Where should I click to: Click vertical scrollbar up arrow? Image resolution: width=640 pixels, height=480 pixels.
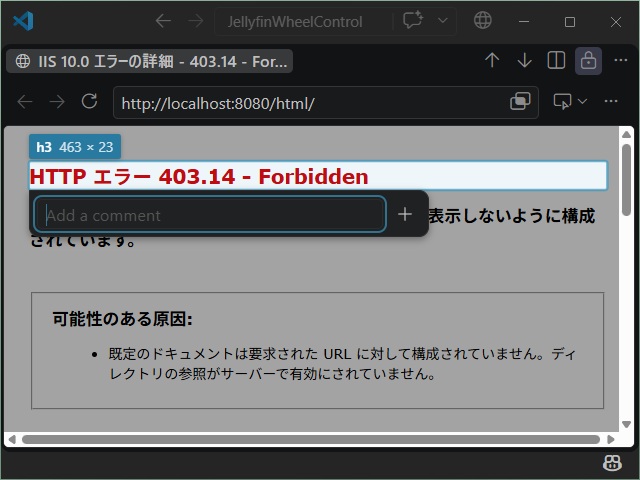tap(627, 134)
